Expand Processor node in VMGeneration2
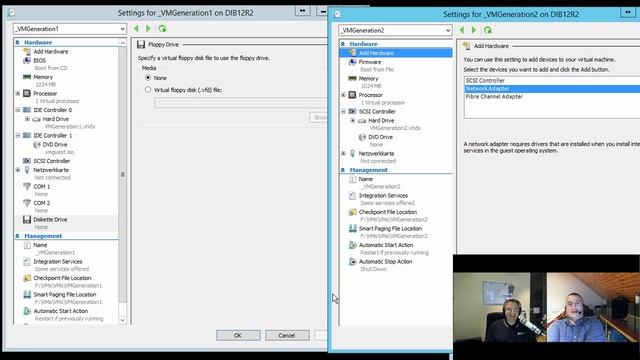This screenshot has width=640, height=360. (343, 95)
